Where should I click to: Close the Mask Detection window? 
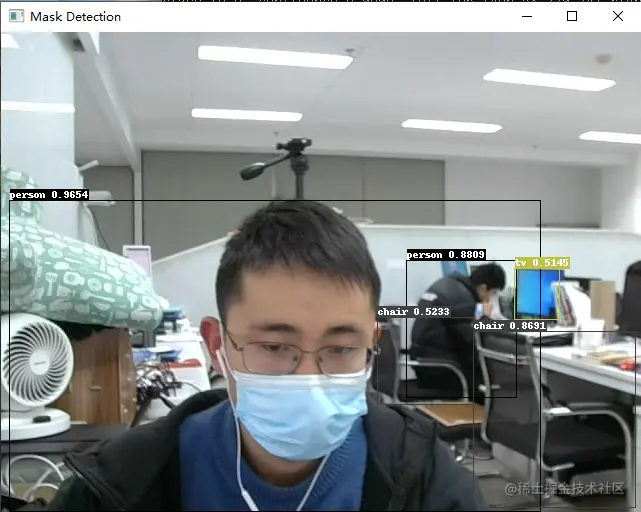618,16
